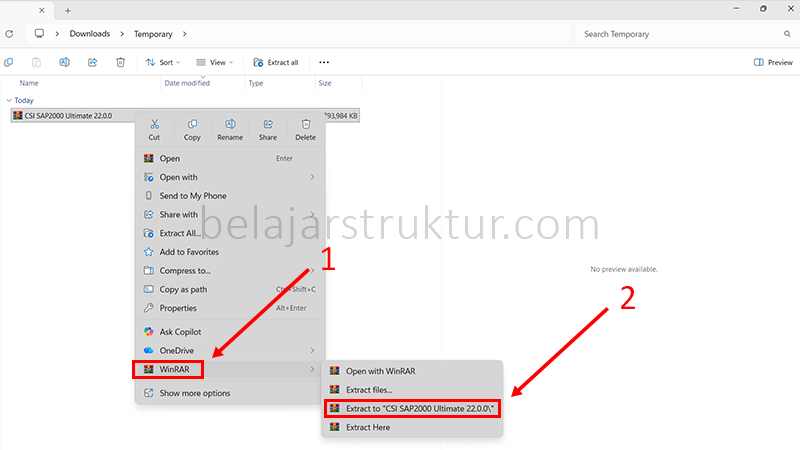Click the Extract all toolbar button
The height and width of the screenshot is (450, 800).
tap(276, 62)
